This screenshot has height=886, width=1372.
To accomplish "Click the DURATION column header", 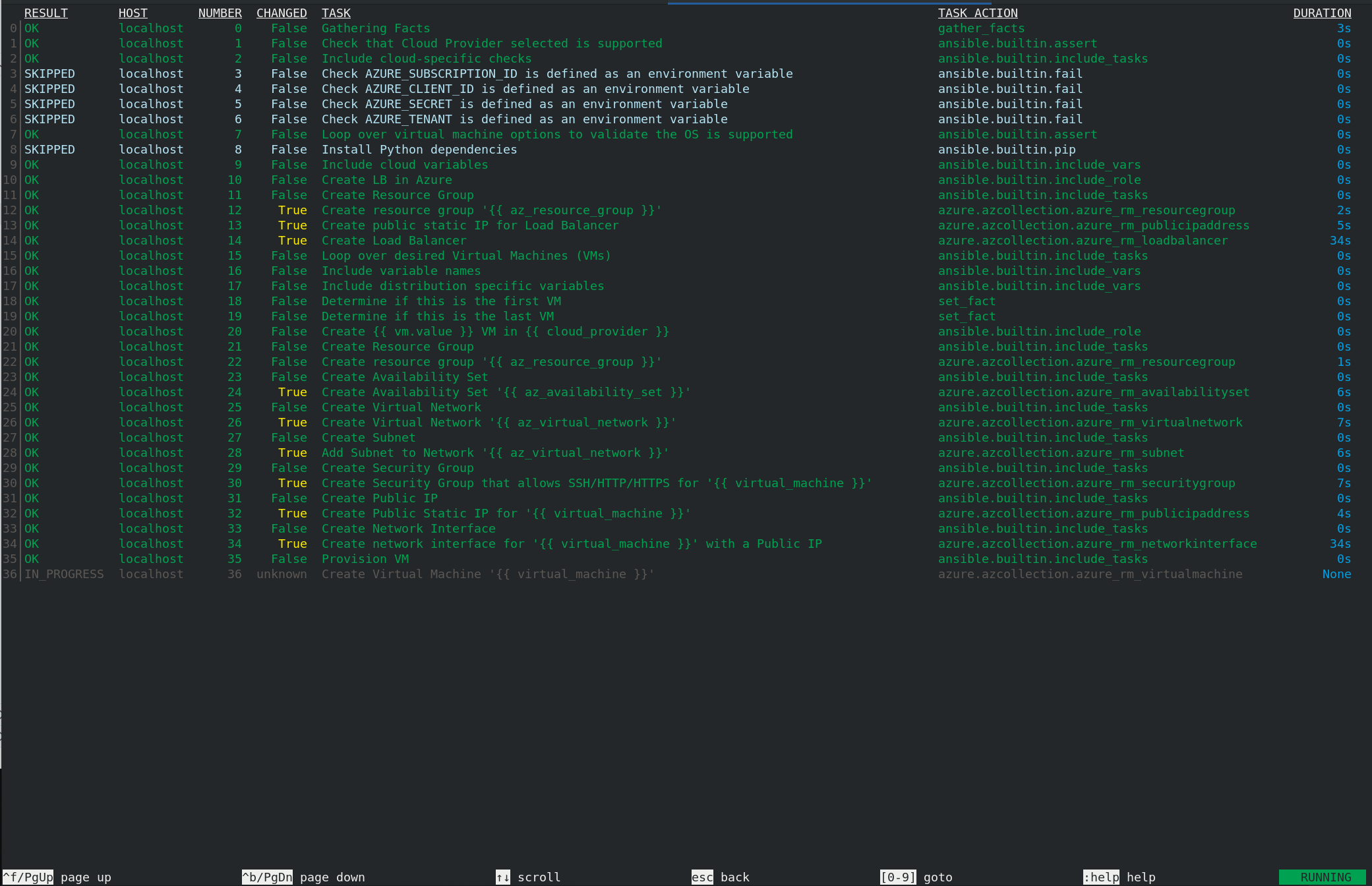I will coord(1321,13).
